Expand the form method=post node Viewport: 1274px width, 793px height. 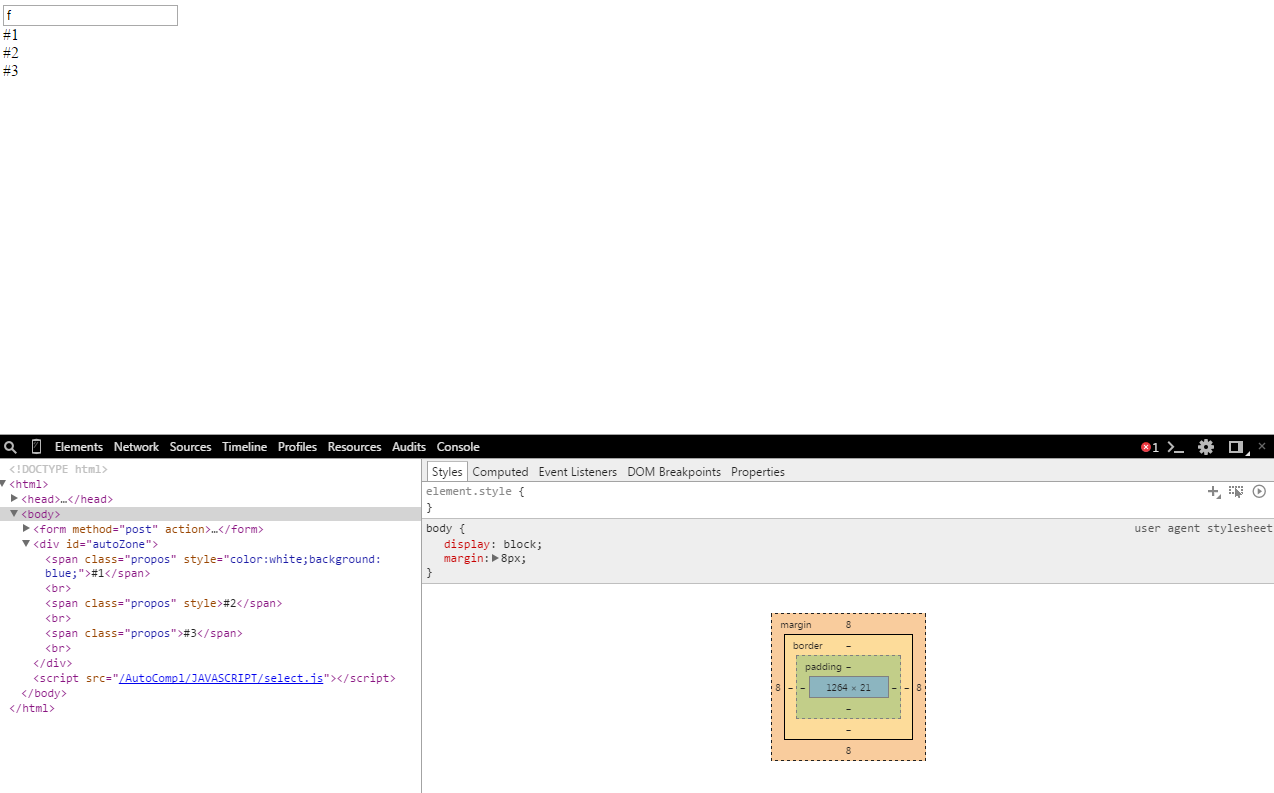(x=26, y=528)
